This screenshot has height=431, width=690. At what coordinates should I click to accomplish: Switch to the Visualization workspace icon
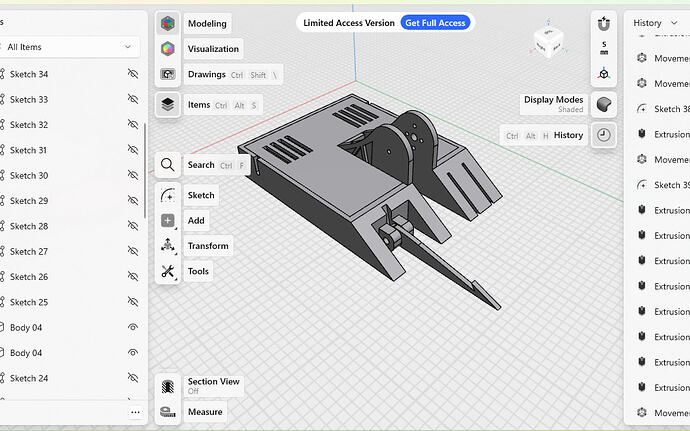[168, 49]
